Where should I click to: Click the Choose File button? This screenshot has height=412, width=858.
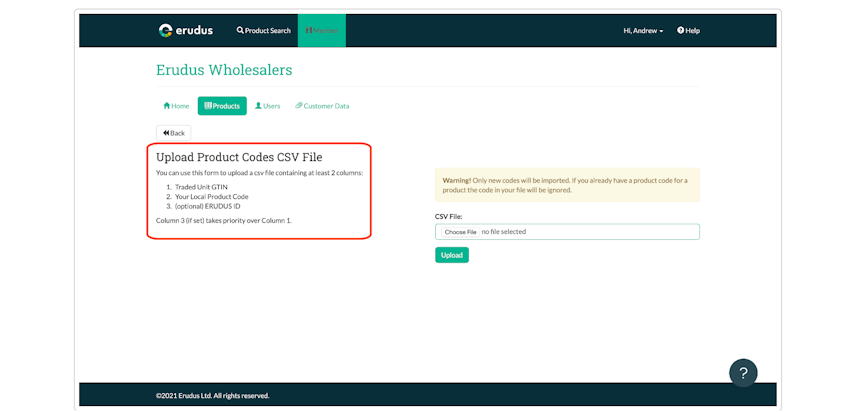pyautogui.click(x=460, y=232)
